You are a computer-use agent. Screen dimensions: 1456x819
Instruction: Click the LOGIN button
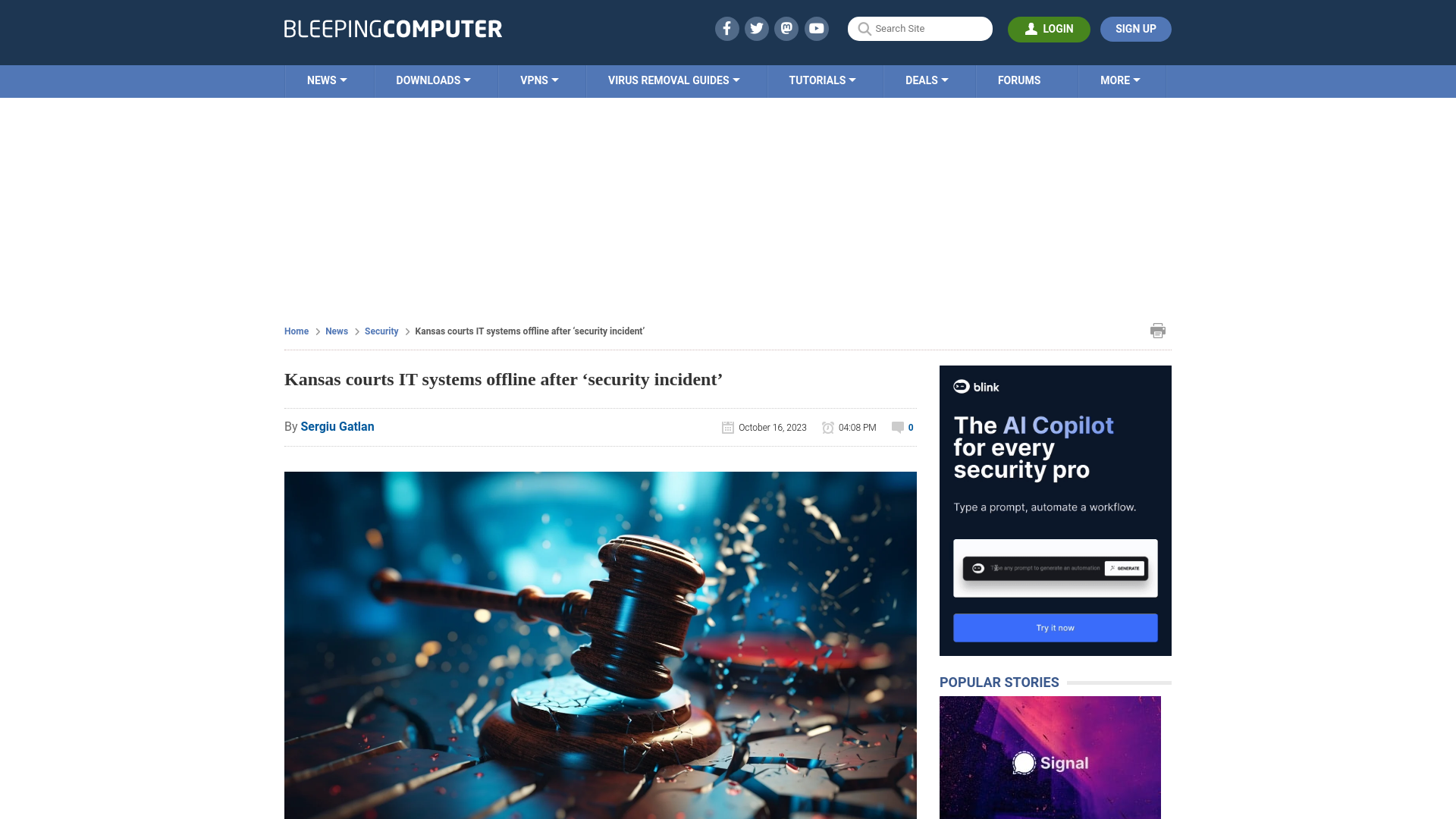pos(1049,29)
